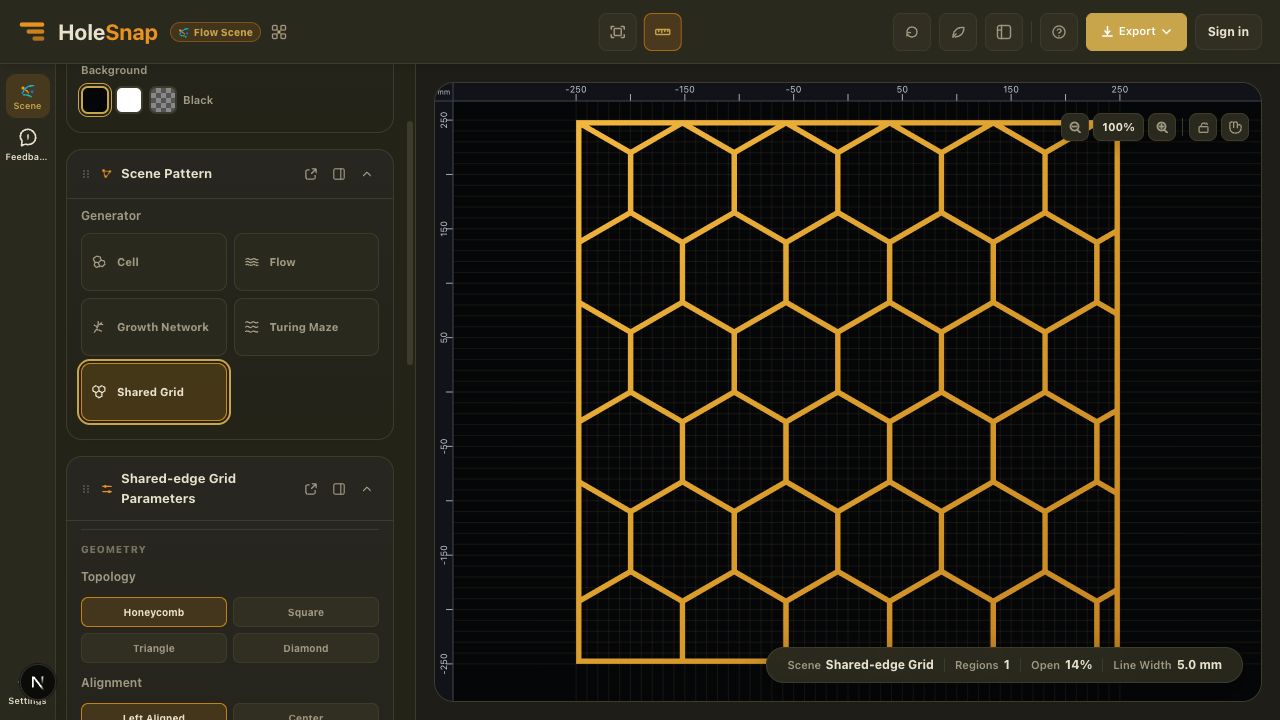Viewport: 1280px width, 720px height.
Task: Choose the Growth Network generator
Action: point(154,327)
